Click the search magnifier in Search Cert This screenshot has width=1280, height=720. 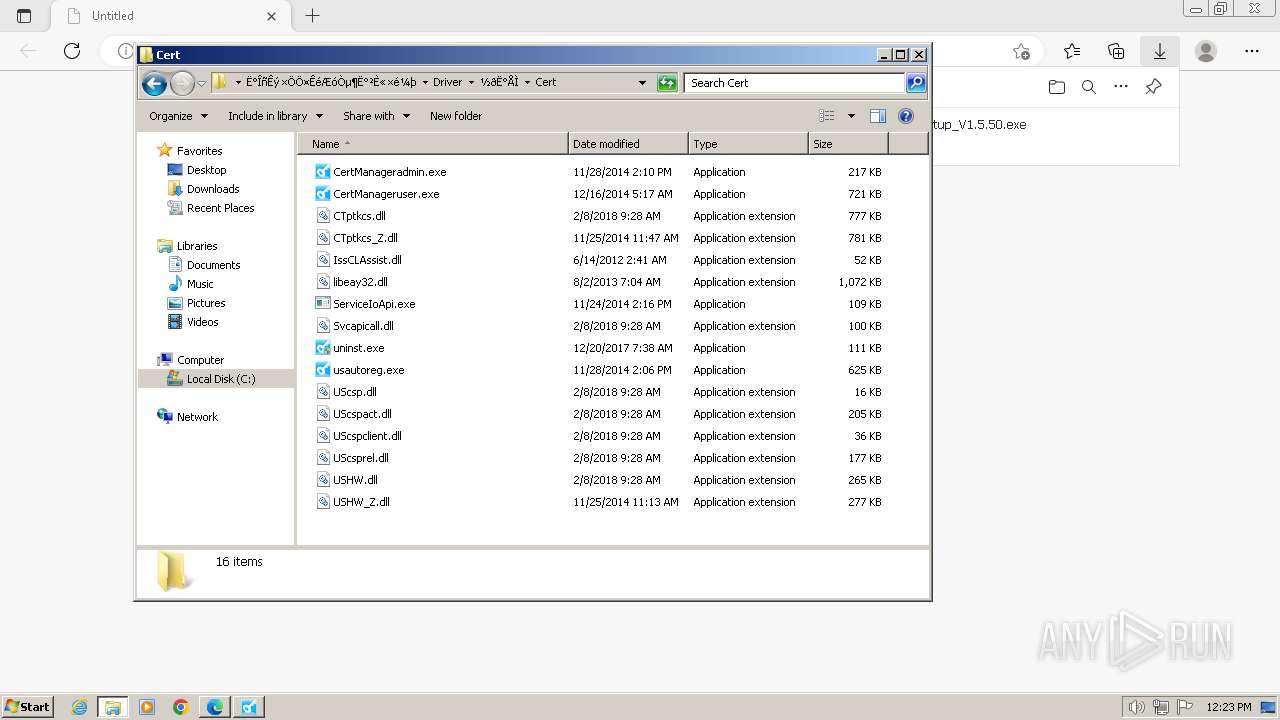[915, 83]
